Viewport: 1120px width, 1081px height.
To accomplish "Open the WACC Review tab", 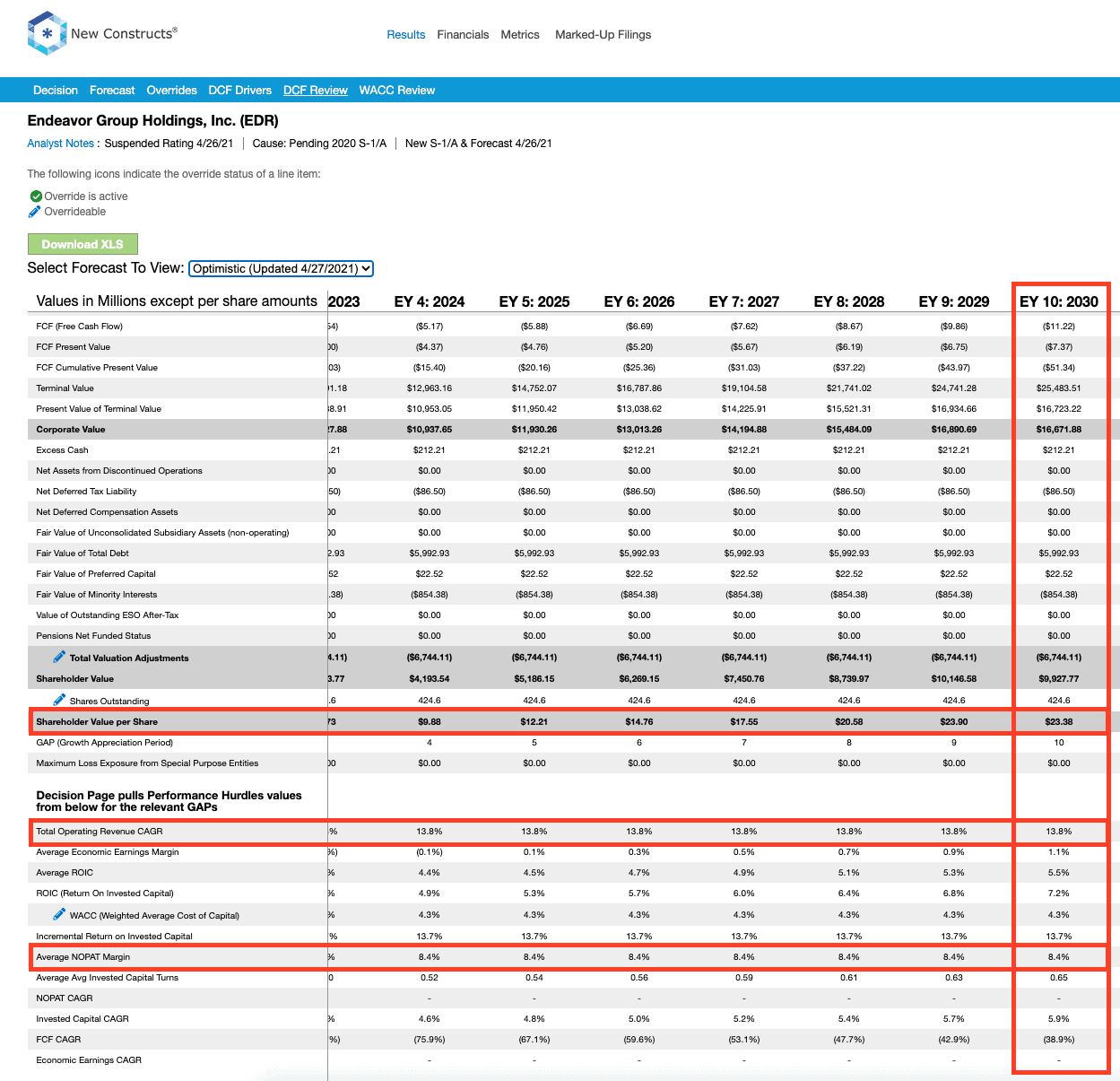I will (397, 91).
